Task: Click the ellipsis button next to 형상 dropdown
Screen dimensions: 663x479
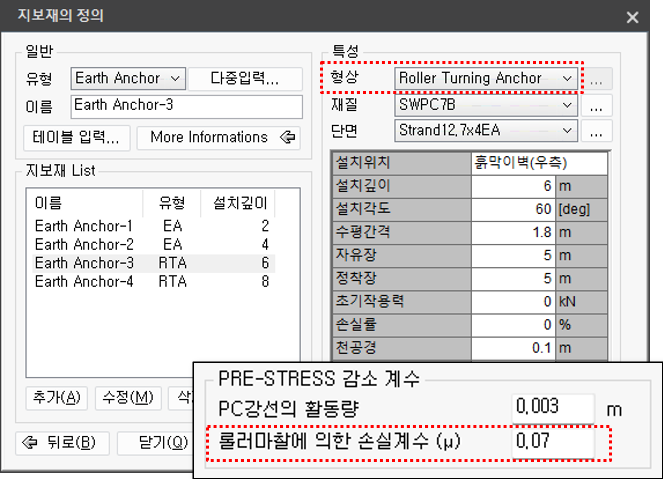Action: 598,78
